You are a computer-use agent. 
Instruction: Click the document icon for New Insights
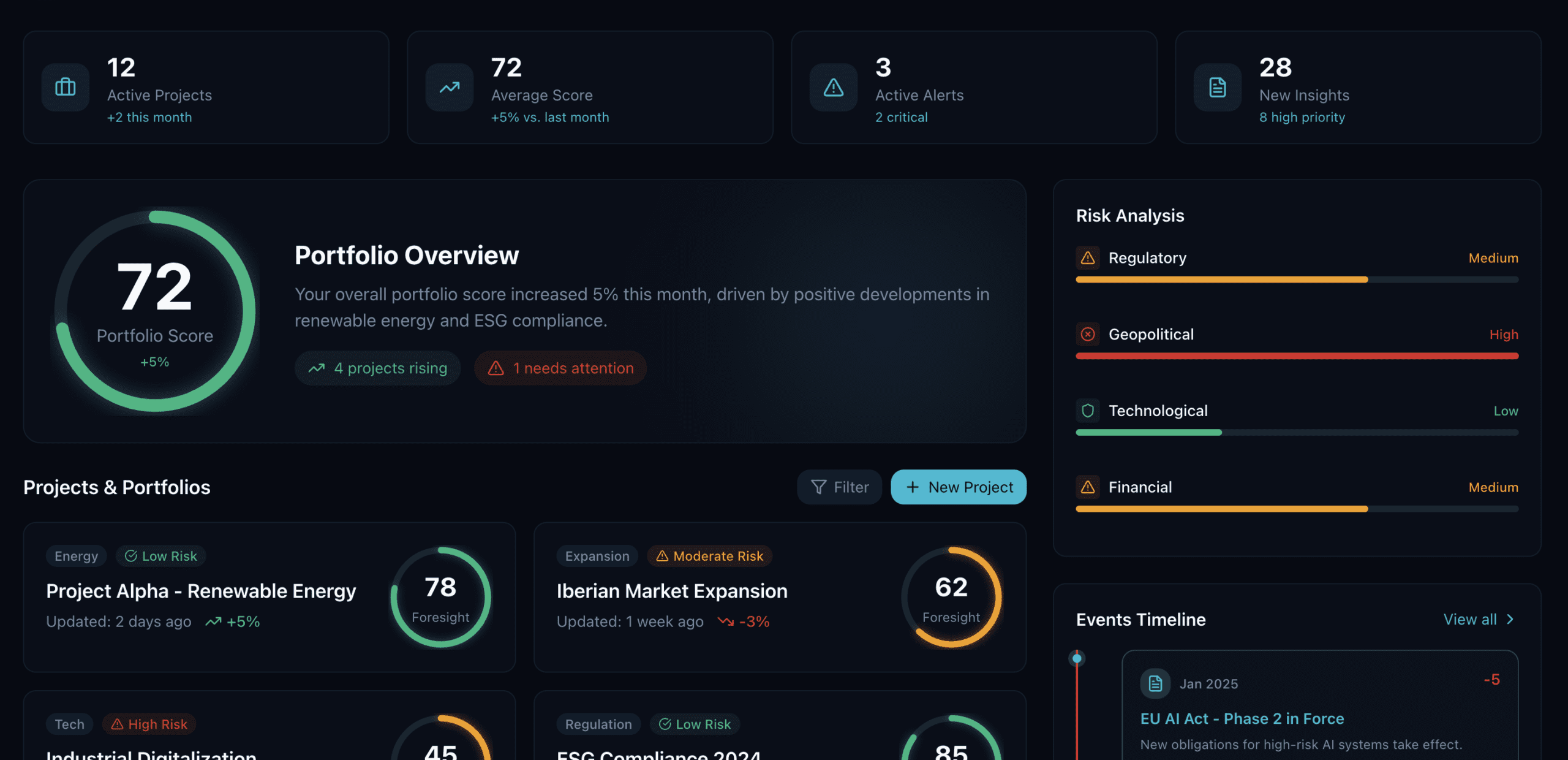pos(1218,87)
